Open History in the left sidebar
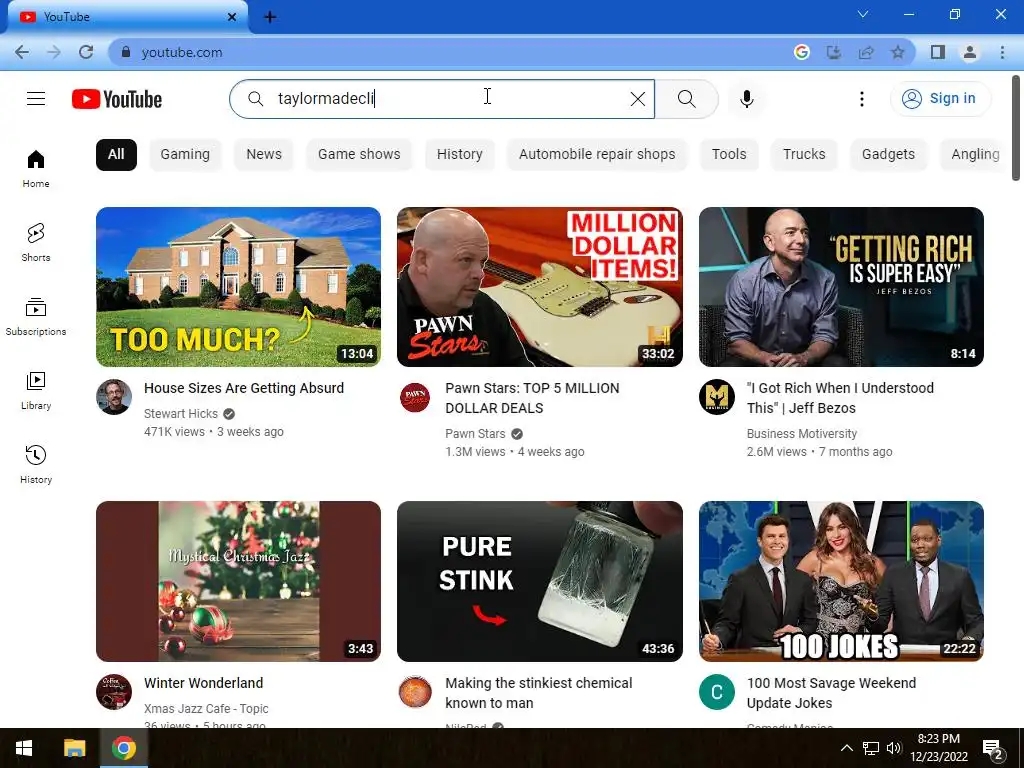The image size is (1024, 768). (36, 464)
